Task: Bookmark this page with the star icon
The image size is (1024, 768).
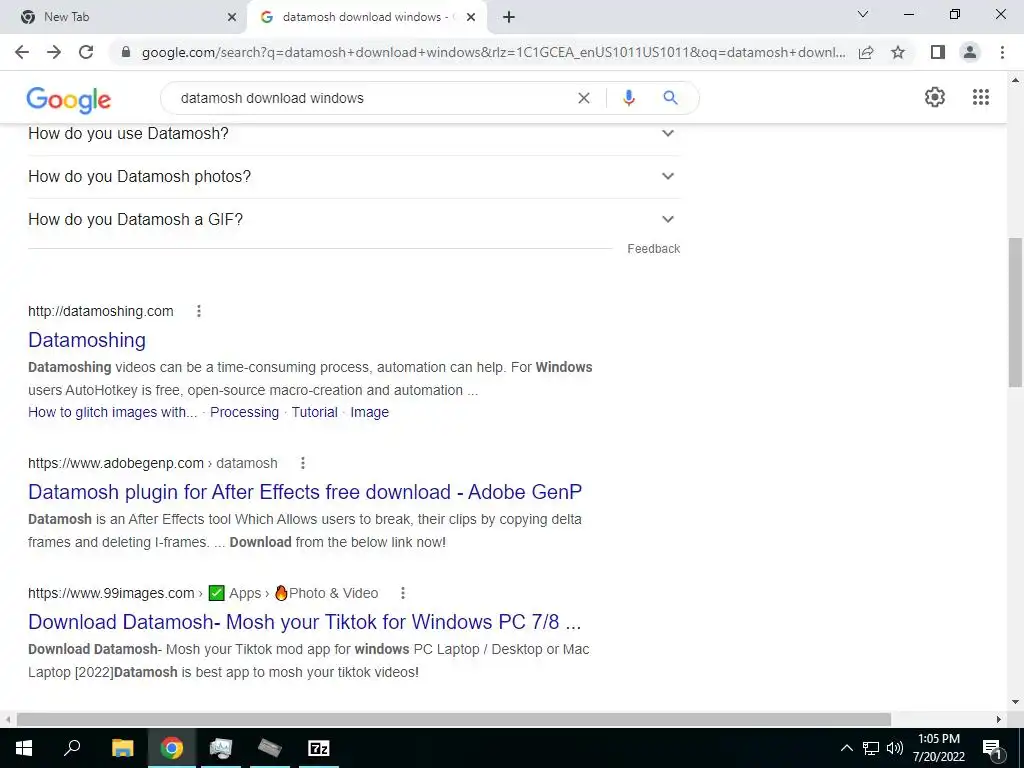Action: [898, 52]
